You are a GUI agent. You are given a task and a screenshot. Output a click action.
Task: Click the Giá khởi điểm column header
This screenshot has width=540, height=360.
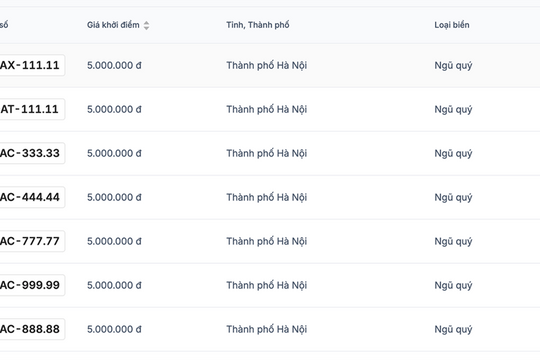click(113, 25)
